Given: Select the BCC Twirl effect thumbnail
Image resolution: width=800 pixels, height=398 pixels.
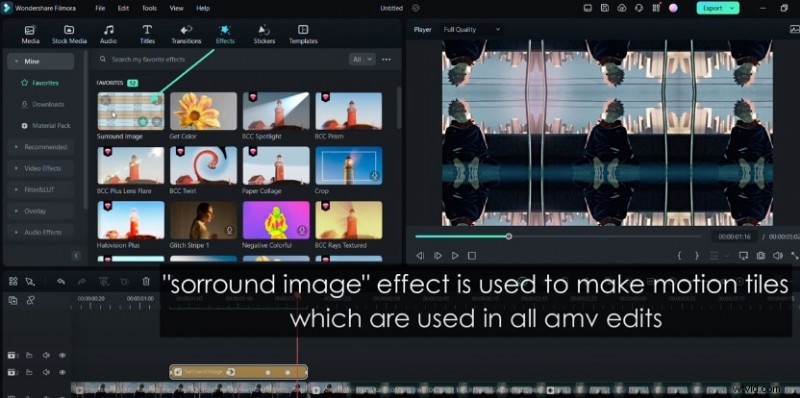Looking at the screenshot, I should pyautogui.click(x=203, y=165).
